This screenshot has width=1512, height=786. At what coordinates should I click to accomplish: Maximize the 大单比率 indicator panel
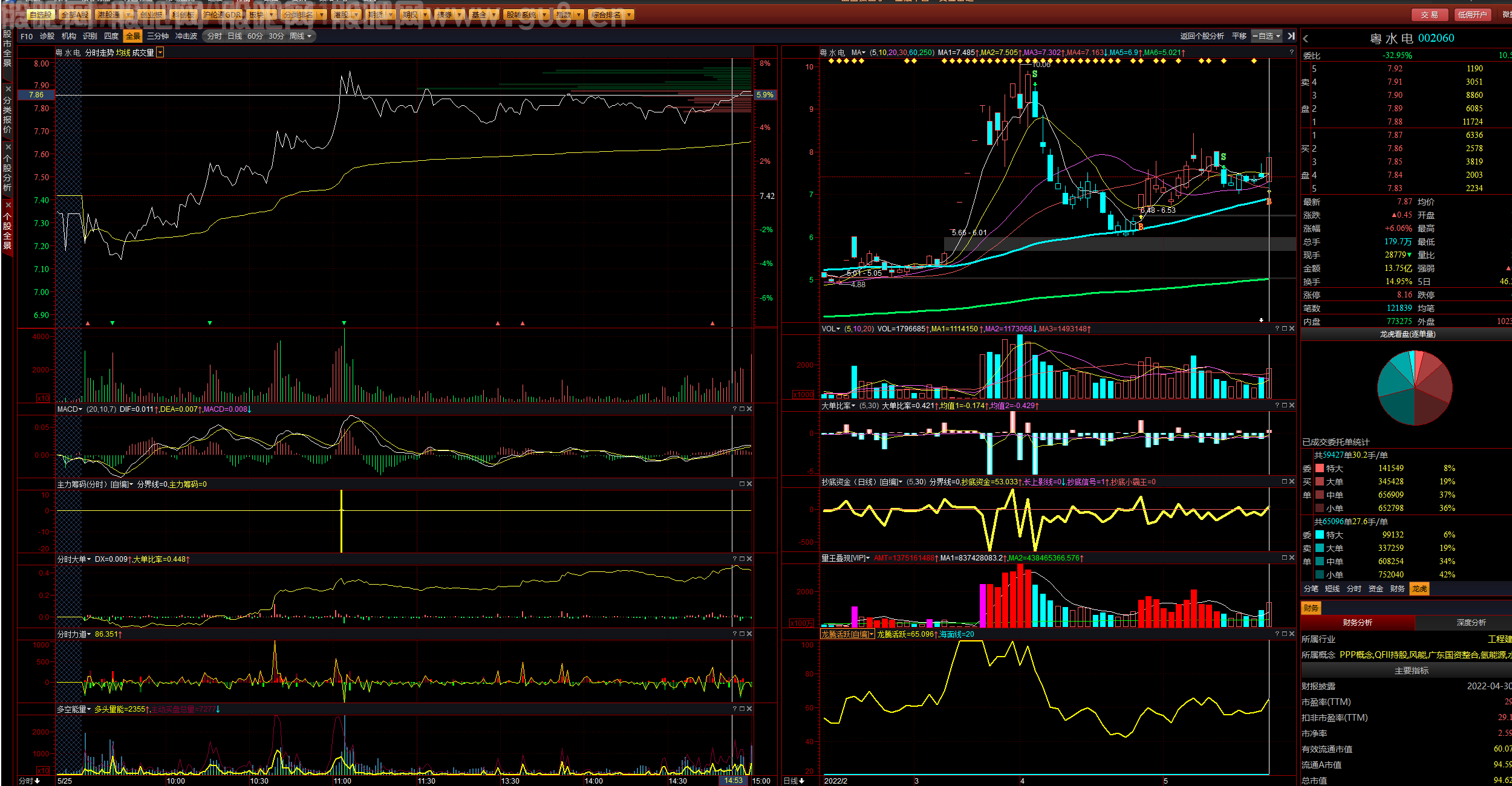click(x=1285, y=406)
